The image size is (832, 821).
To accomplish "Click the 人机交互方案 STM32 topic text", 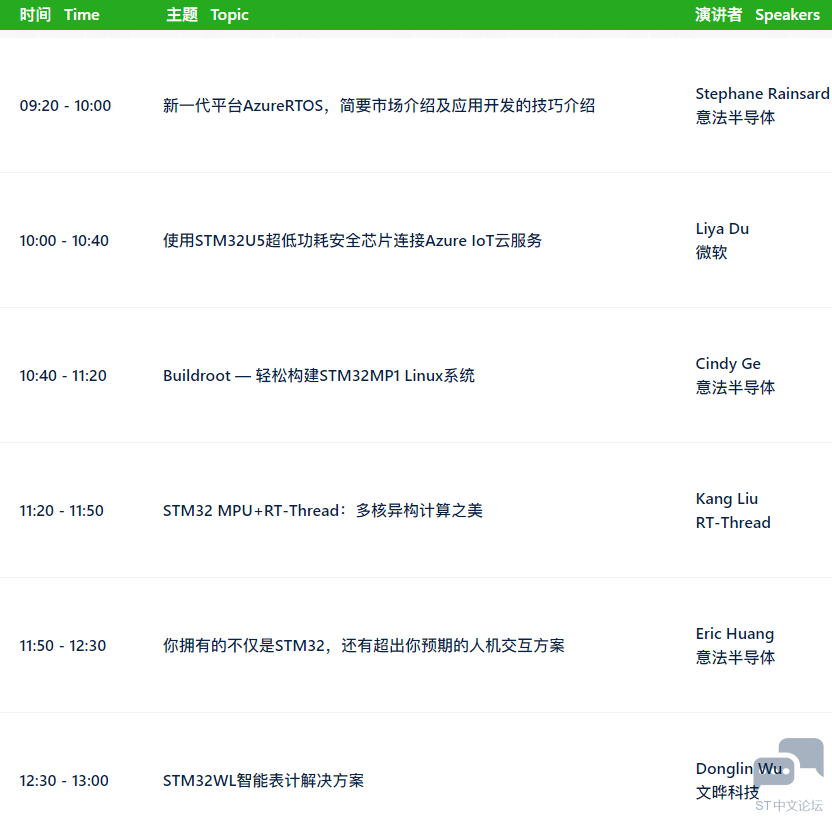I will coord(363,645).
